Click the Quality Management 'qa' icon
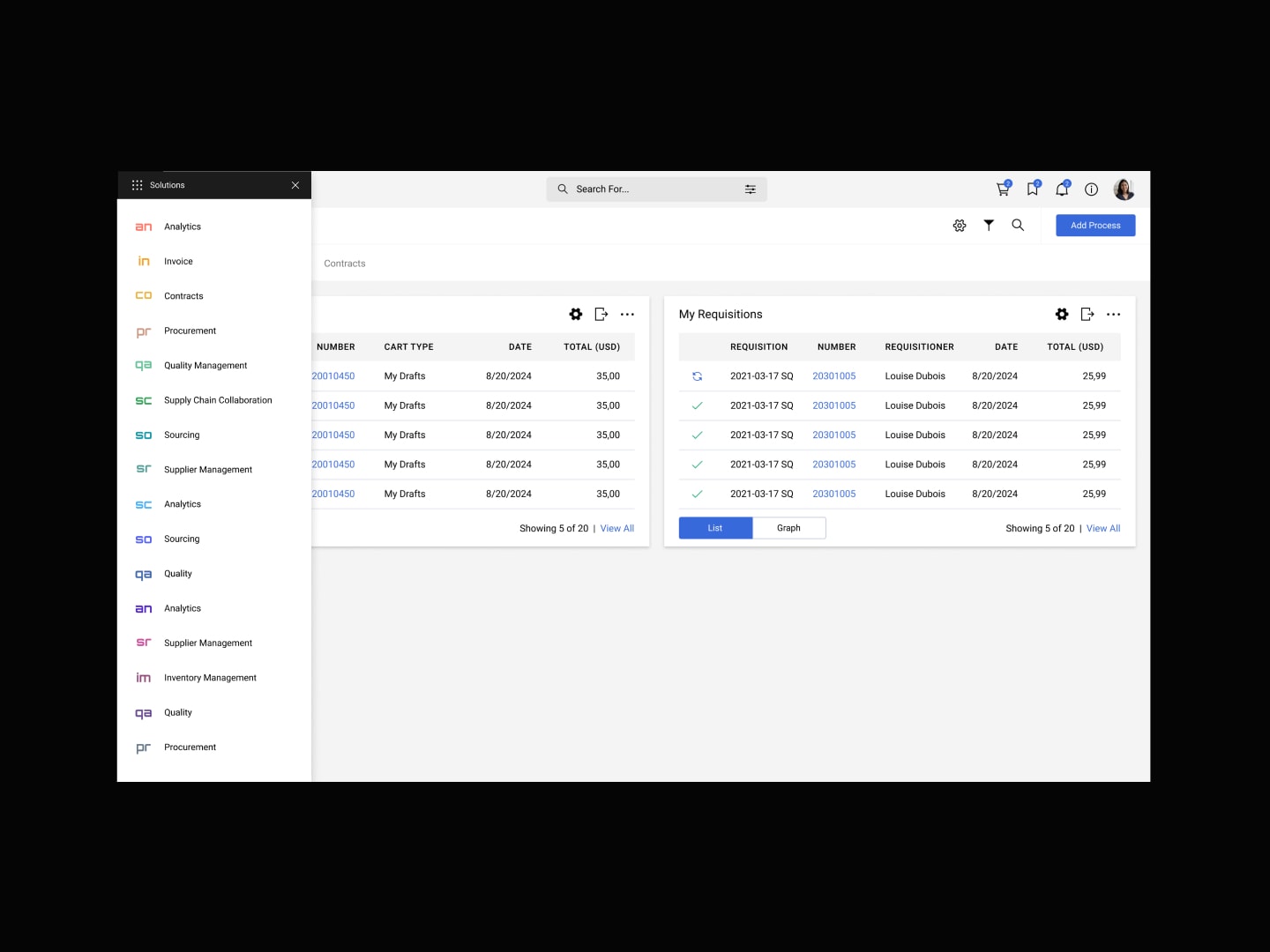This screenshot has height=952, width=1270. coord(144,366)
